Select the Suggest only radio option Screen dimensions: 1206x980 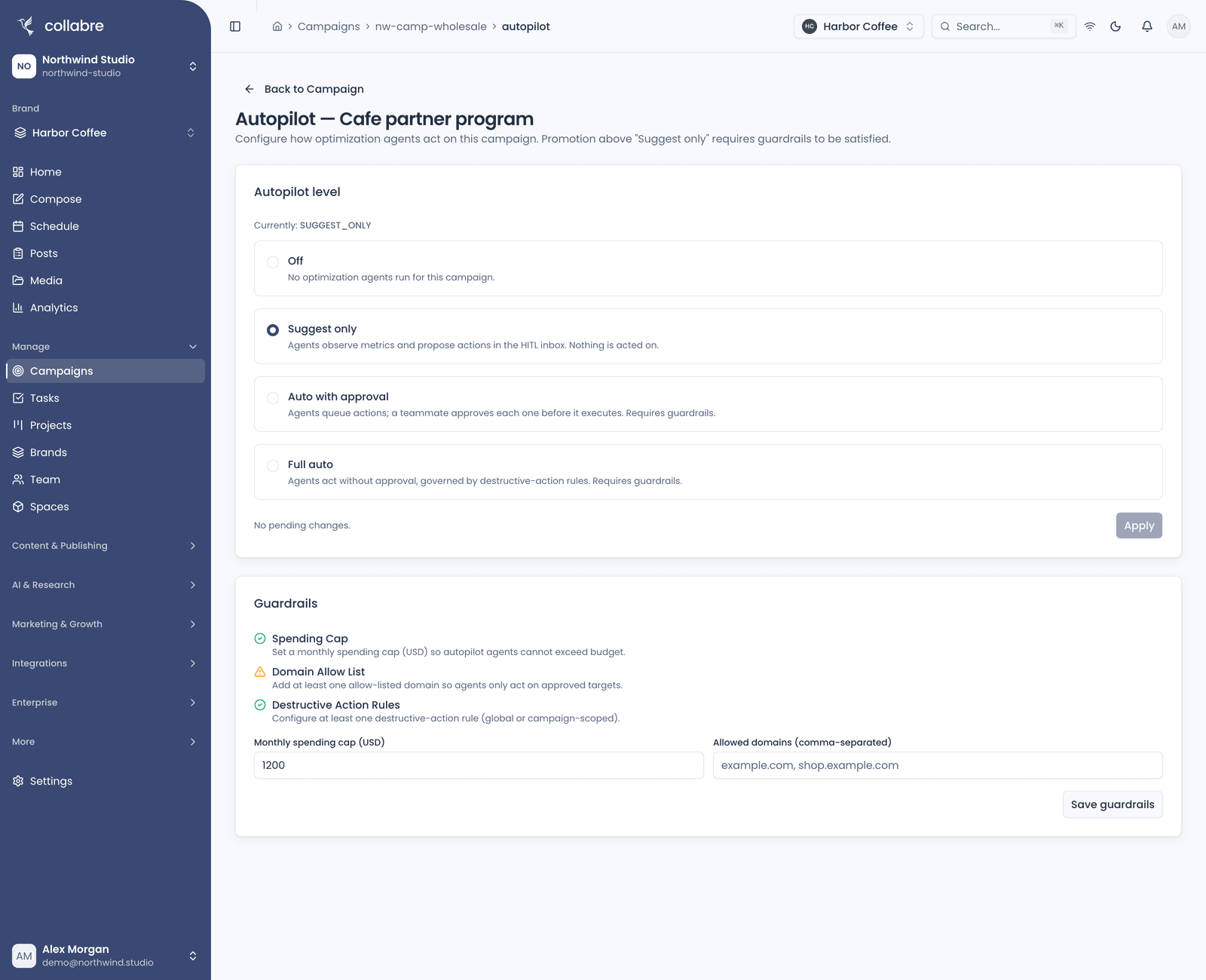[x=273, y=330]
